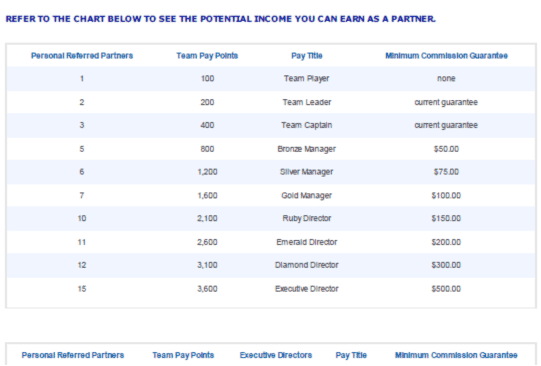Click the 'Gold Manager' pay title cell

tap(306, 196)
